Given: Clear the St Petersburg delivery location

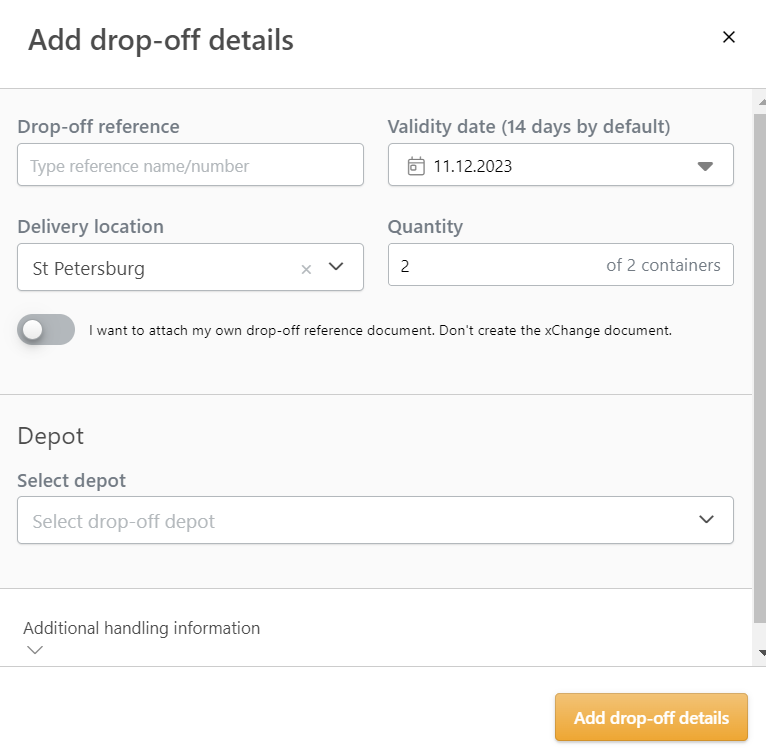Looking at the screenshot, I should point(307,269).
